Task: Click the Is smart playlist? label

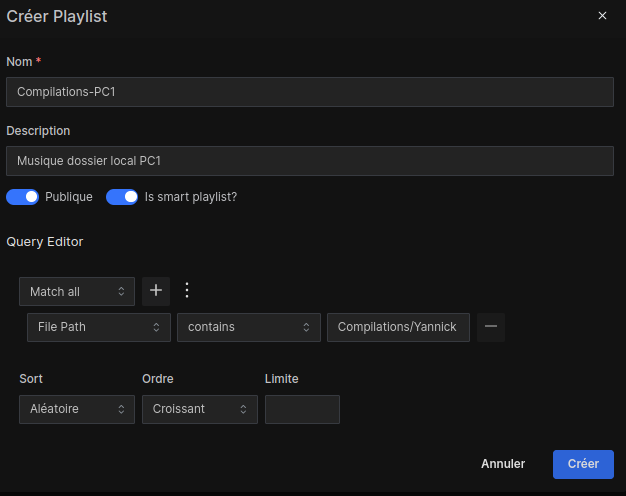Action: click(x=191, y=197)
